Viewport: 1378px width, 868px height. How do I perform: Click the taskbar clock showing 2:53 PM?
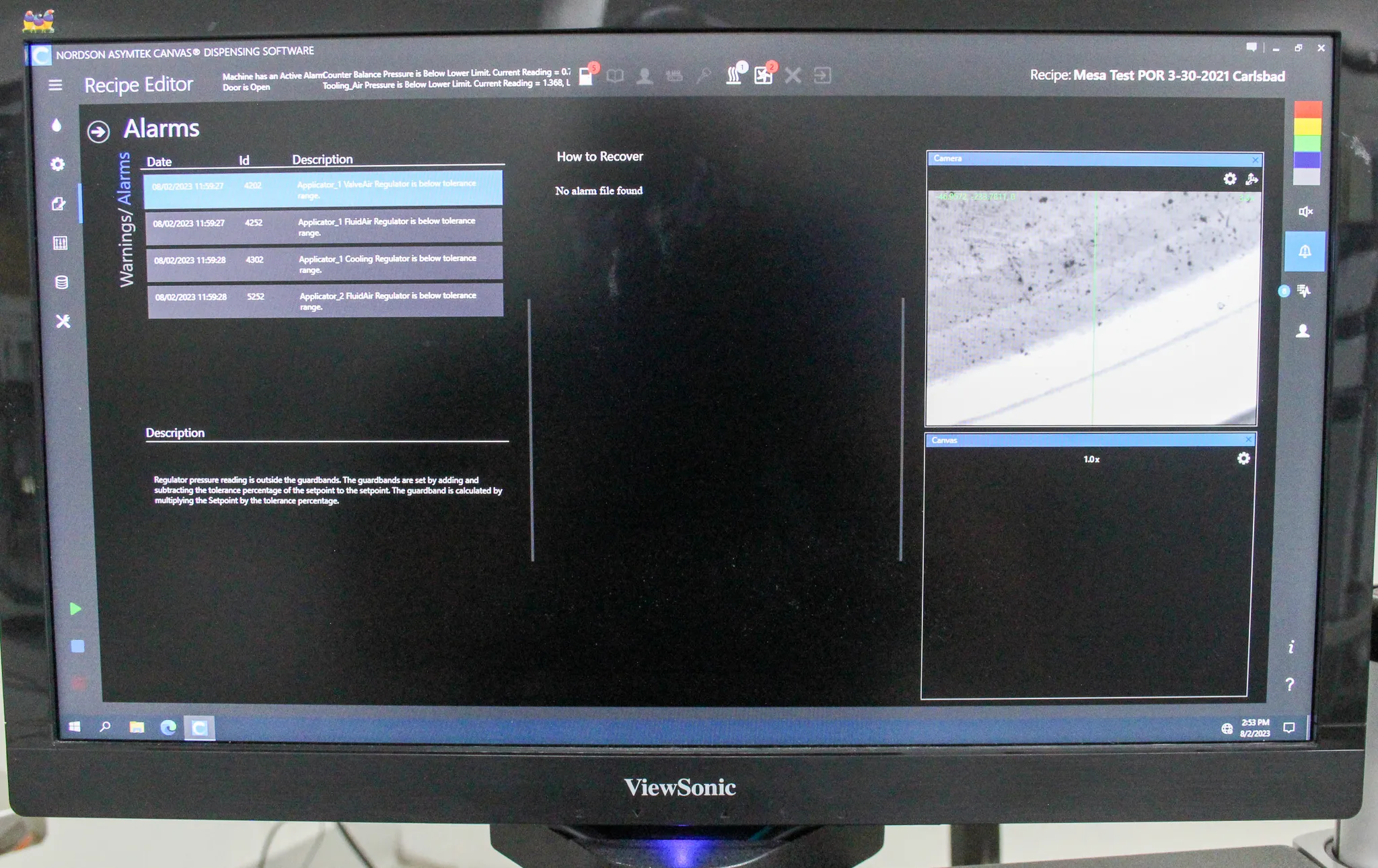1254,728
